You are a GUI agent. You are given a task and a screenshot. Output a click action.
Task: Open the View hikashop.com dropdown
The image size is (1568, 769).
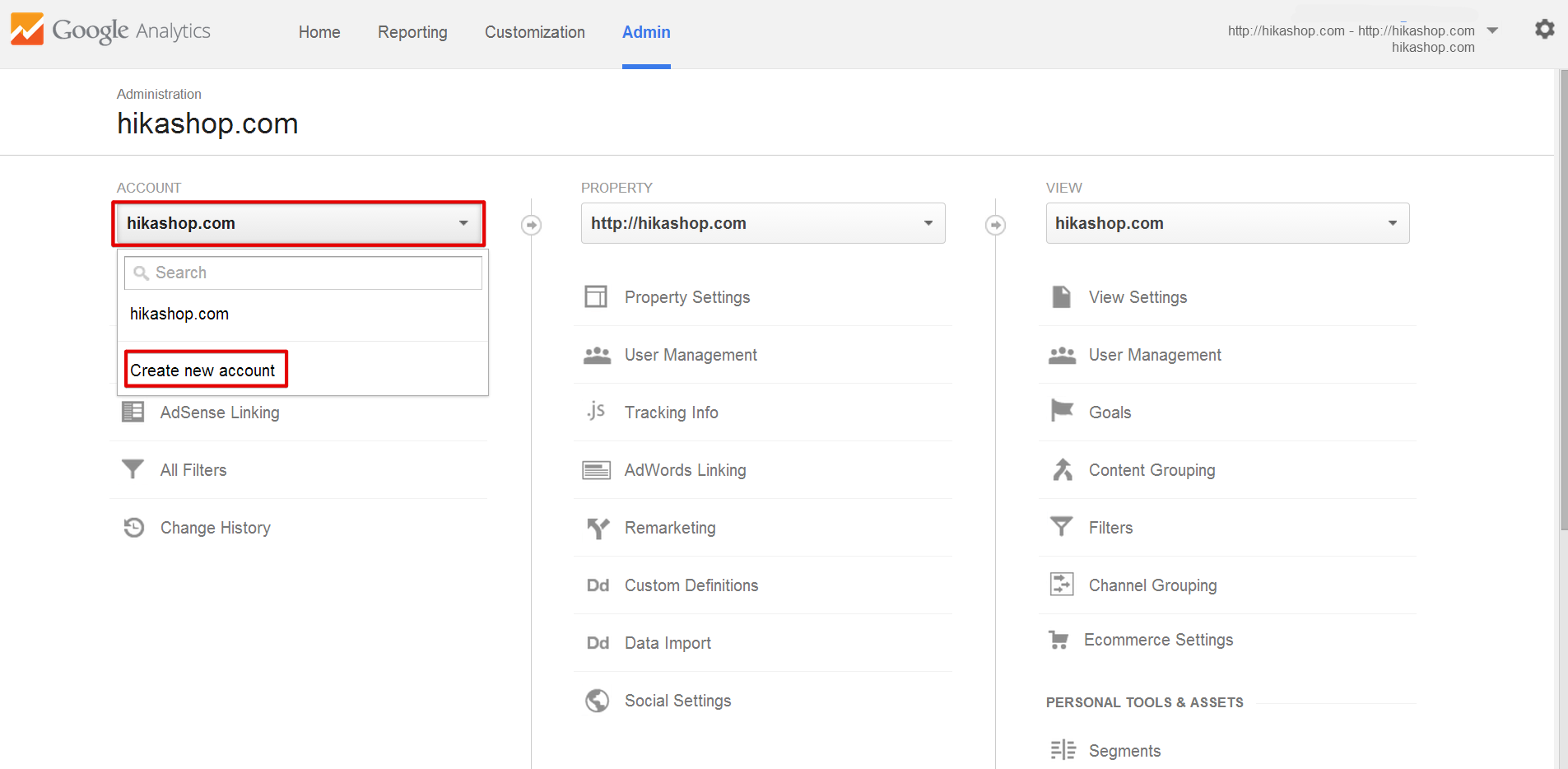click(x=1227, y=223)
